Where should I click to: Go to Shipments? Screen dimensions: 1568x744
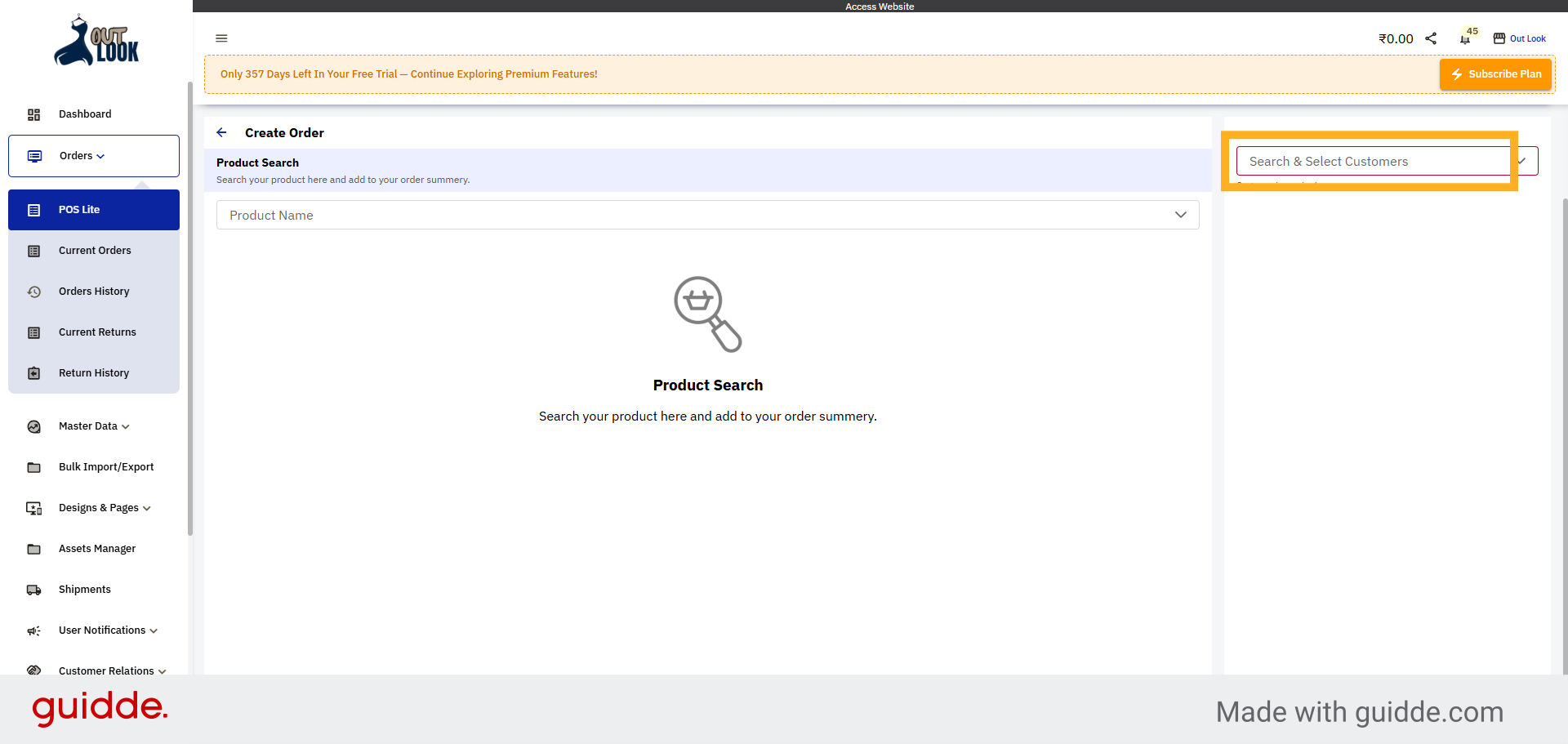94,590
